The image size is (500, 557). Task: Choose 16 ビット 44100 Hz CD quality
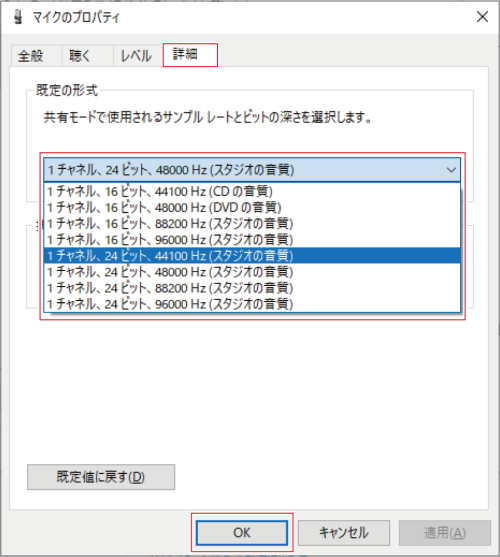tap(252, 191)
